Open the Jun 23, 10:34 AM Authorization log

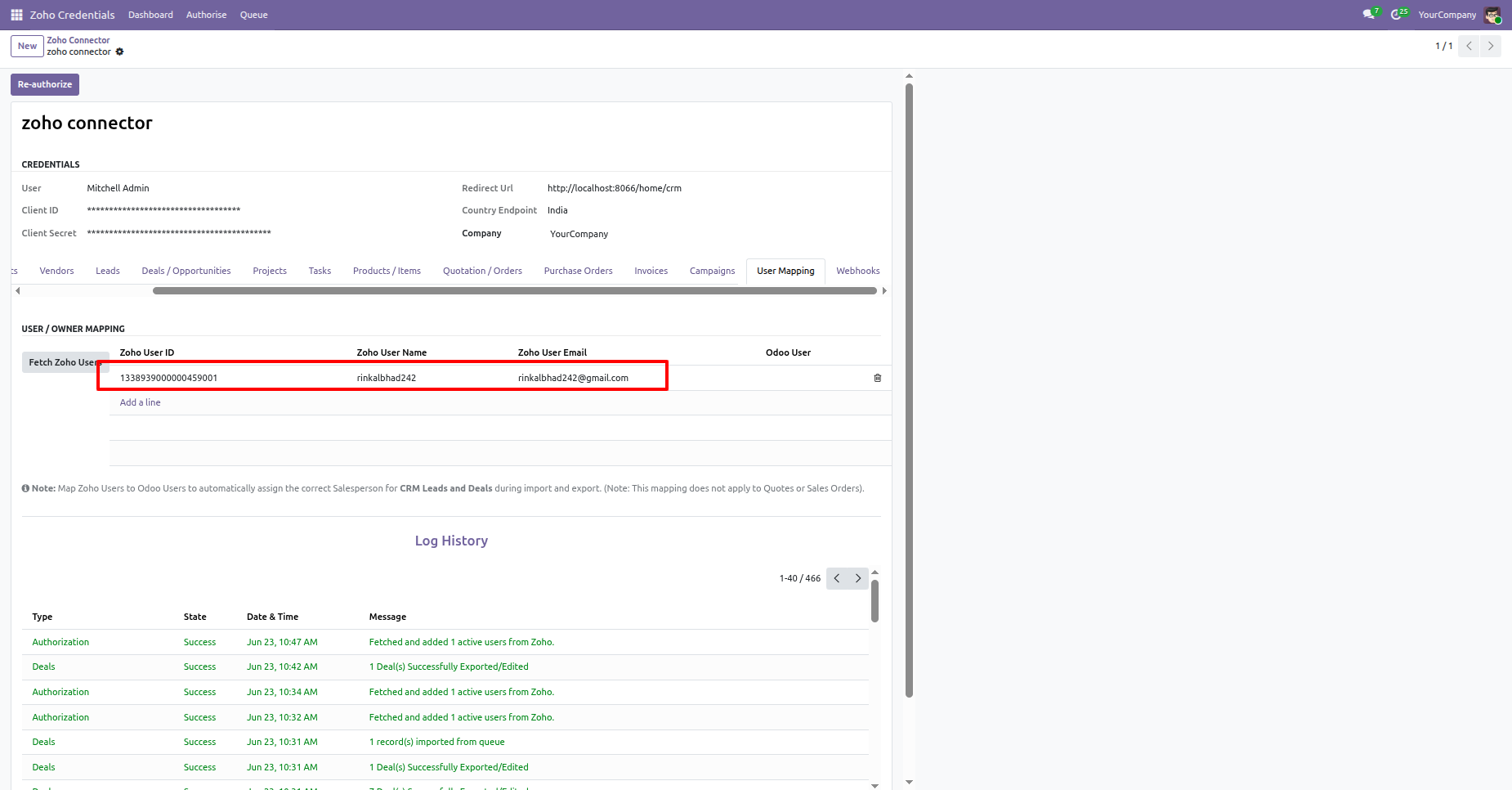pos(445,692)
